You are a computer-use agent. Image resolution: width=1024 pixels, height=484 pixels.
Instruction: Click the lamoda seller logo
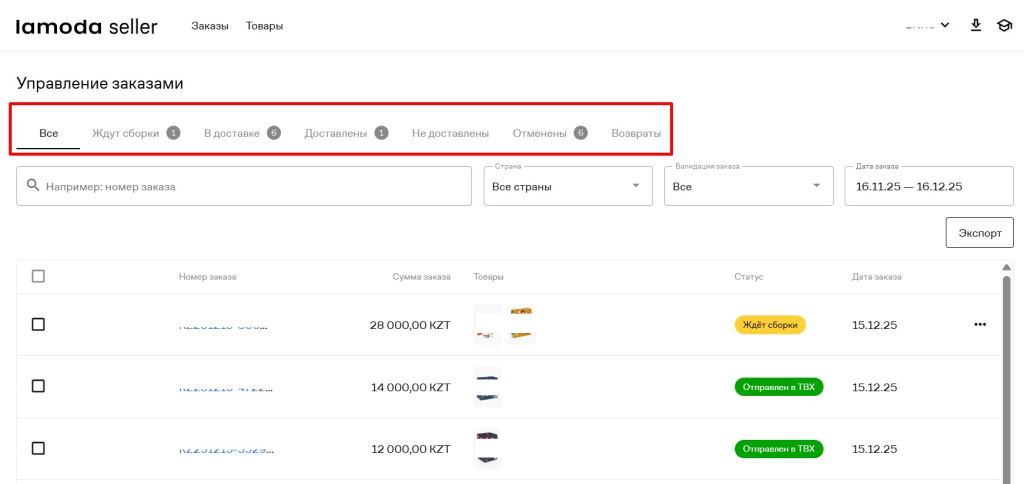[x=86, y=26]
